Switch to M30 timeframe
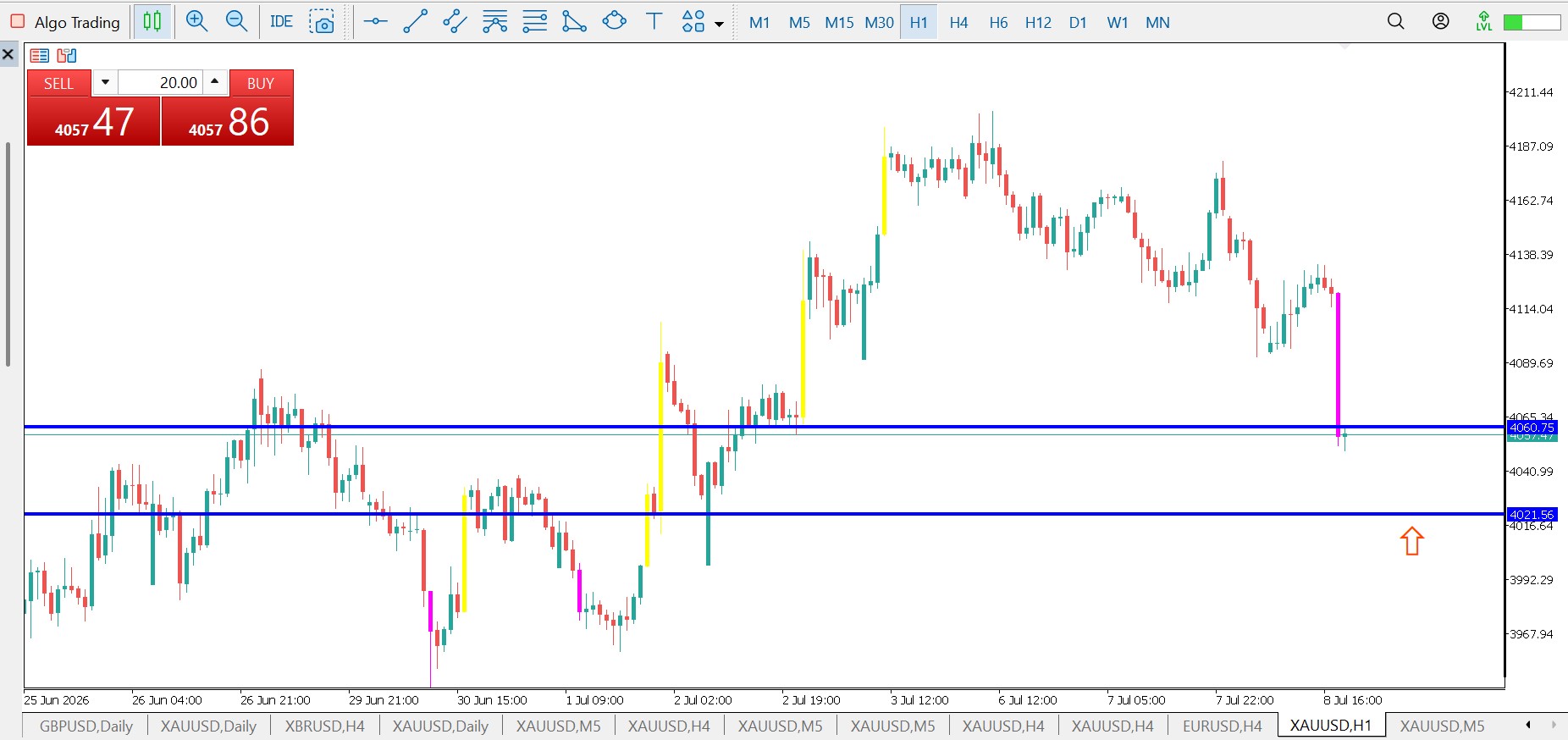This screenshot has width=1568, height=740. 879,23
